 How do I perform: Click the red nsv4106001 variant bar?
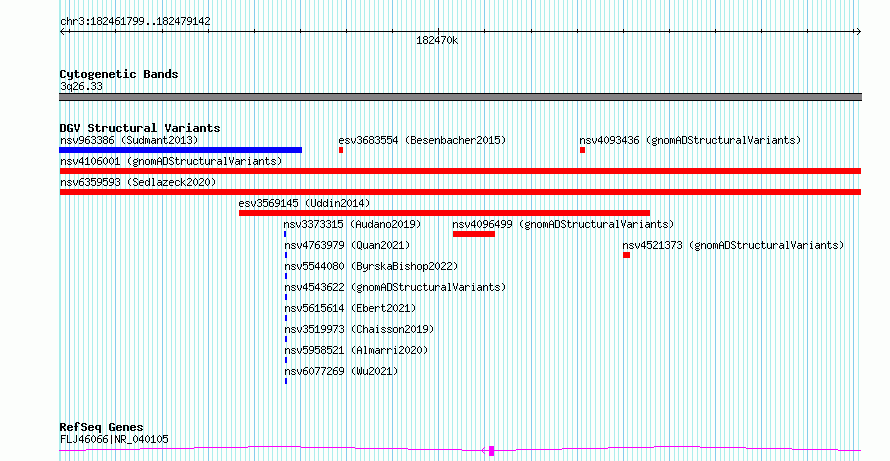tap(460, 171)
